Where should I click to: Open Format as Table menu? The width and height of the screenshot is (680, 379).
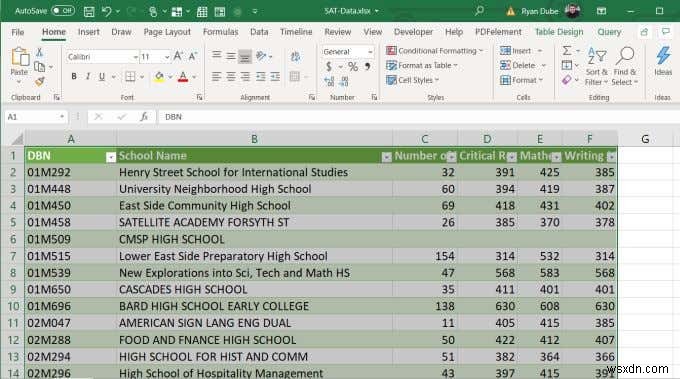click(422, 65)
